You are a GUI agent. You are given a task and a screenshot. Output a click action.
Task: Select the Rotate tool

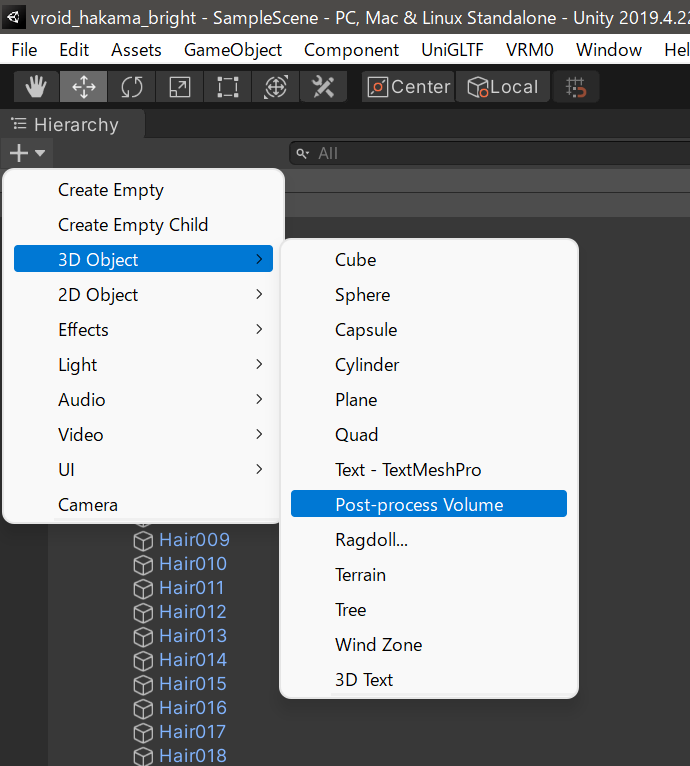coord(131,87)
